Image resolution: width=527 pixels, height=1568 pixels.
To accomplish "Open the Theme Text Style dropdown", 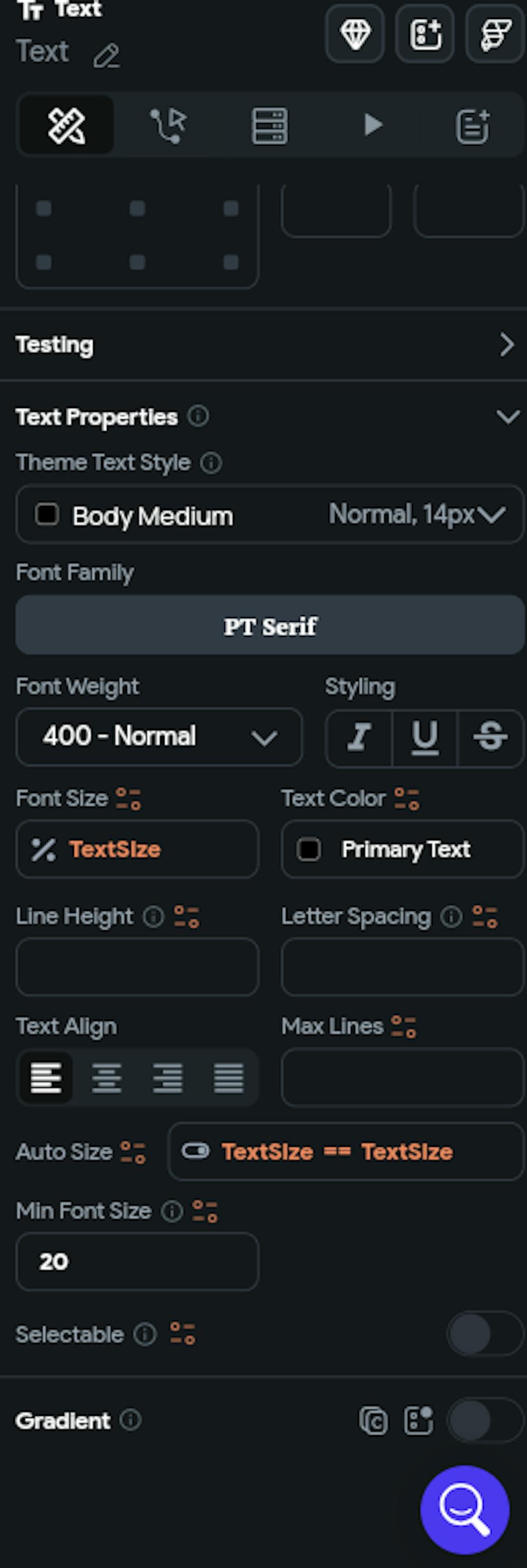I will tap(270, 515).
